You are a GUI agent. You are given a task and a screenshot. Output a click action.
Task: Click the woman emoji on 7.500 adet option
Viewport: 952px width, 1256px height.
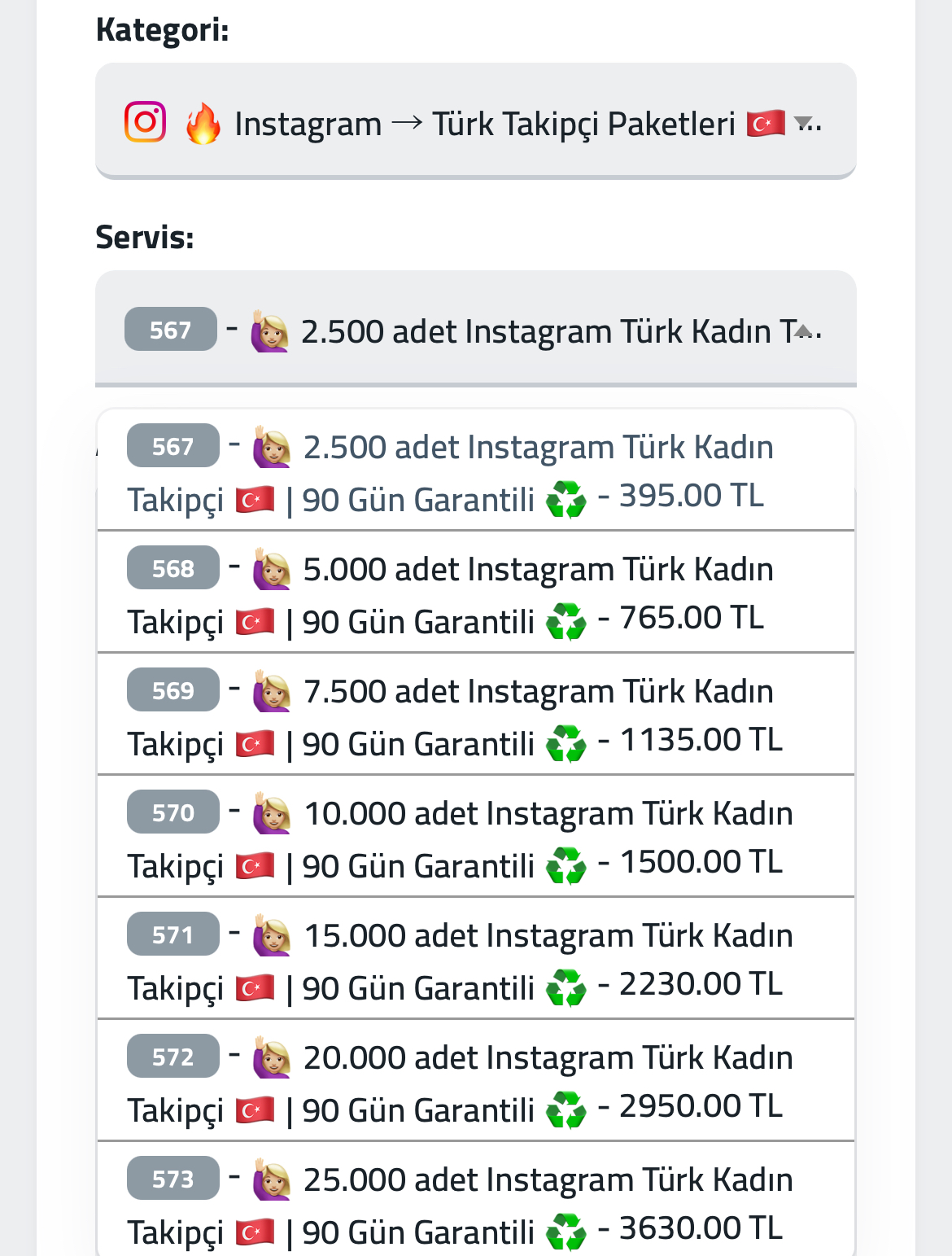click(271, 691)
